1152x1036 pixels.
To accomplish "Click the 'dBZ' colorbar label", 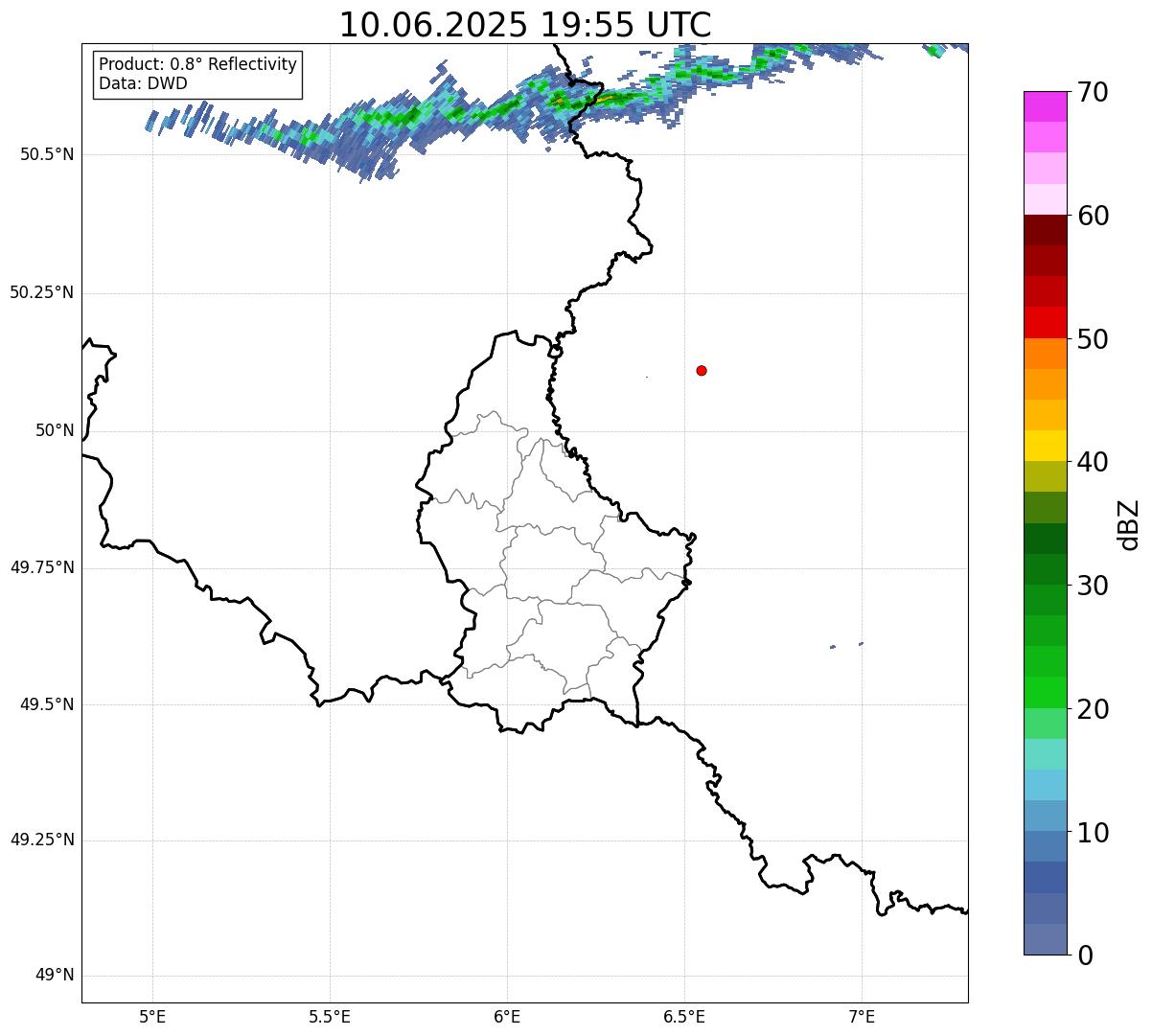I will (x=1129, y=523).
